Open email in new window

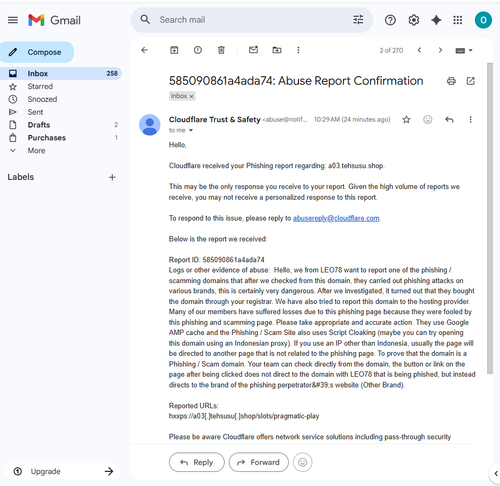tap(470, 81)
